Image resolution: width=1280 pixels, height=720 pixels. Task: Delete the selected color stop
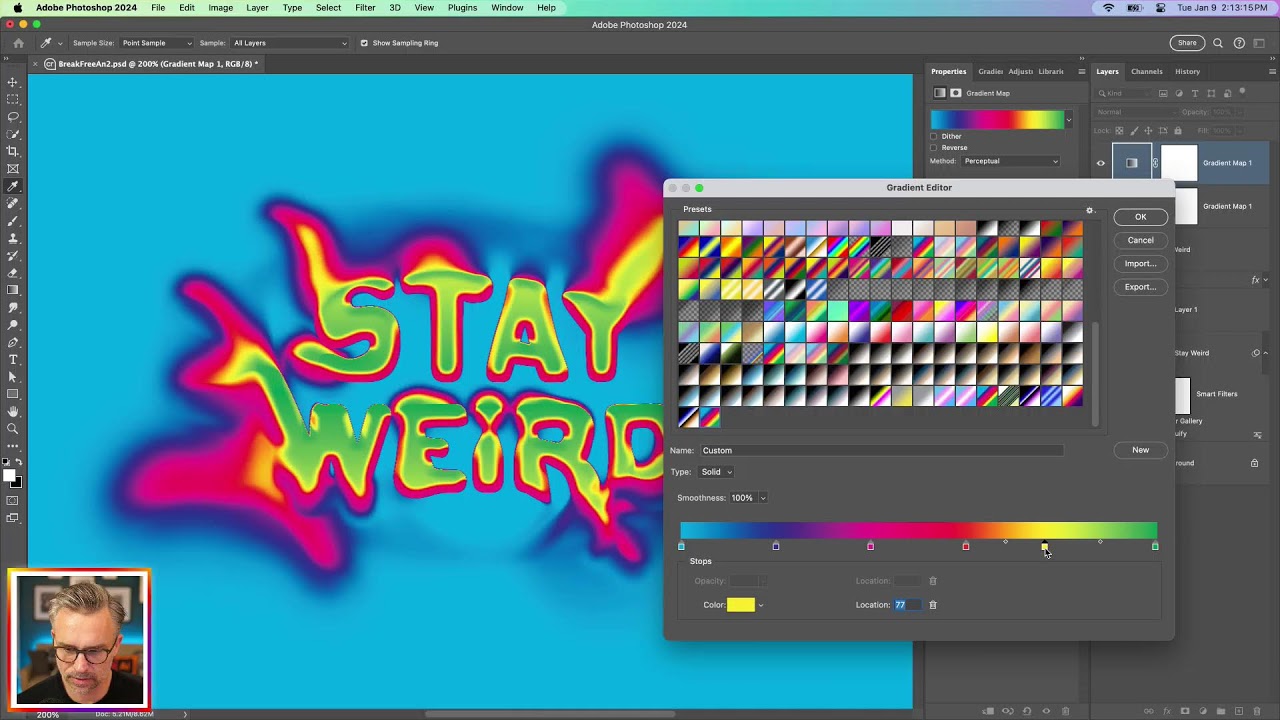tap(933, 605)
